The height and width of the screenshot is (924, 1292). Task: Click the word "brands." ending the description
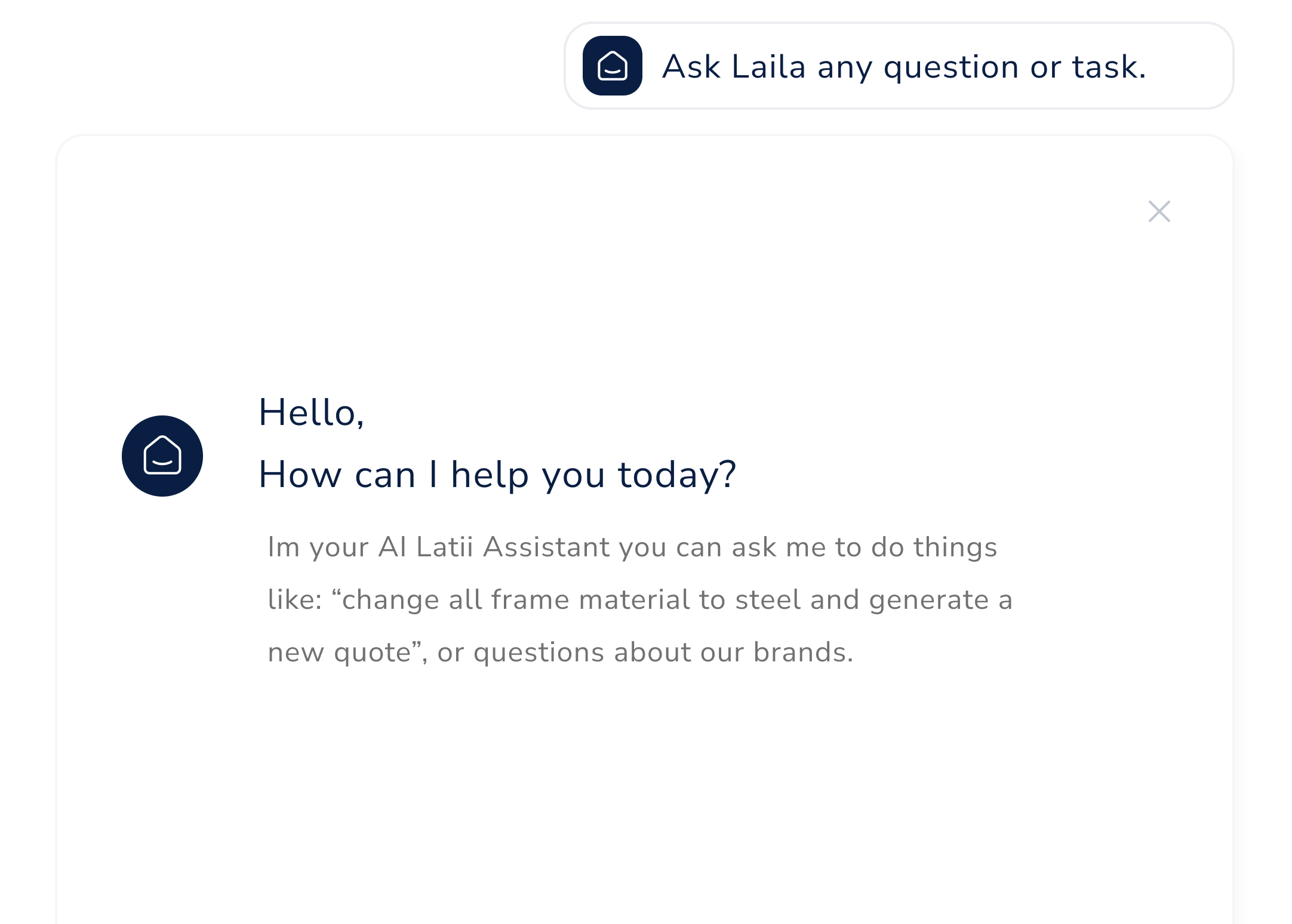804,652
